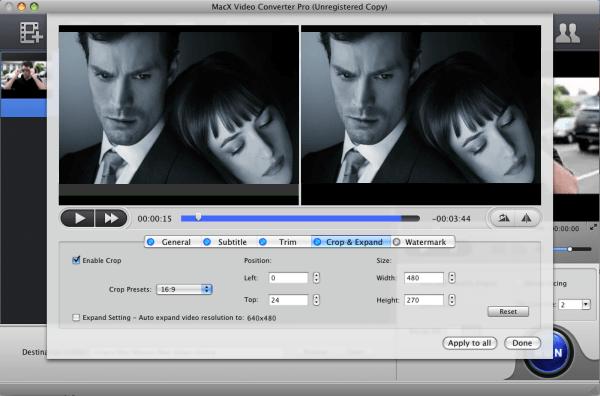This screenshot has height=396, width=600.
Task: Click the fullscreen expand icon in main window
Action: (593, 228)
